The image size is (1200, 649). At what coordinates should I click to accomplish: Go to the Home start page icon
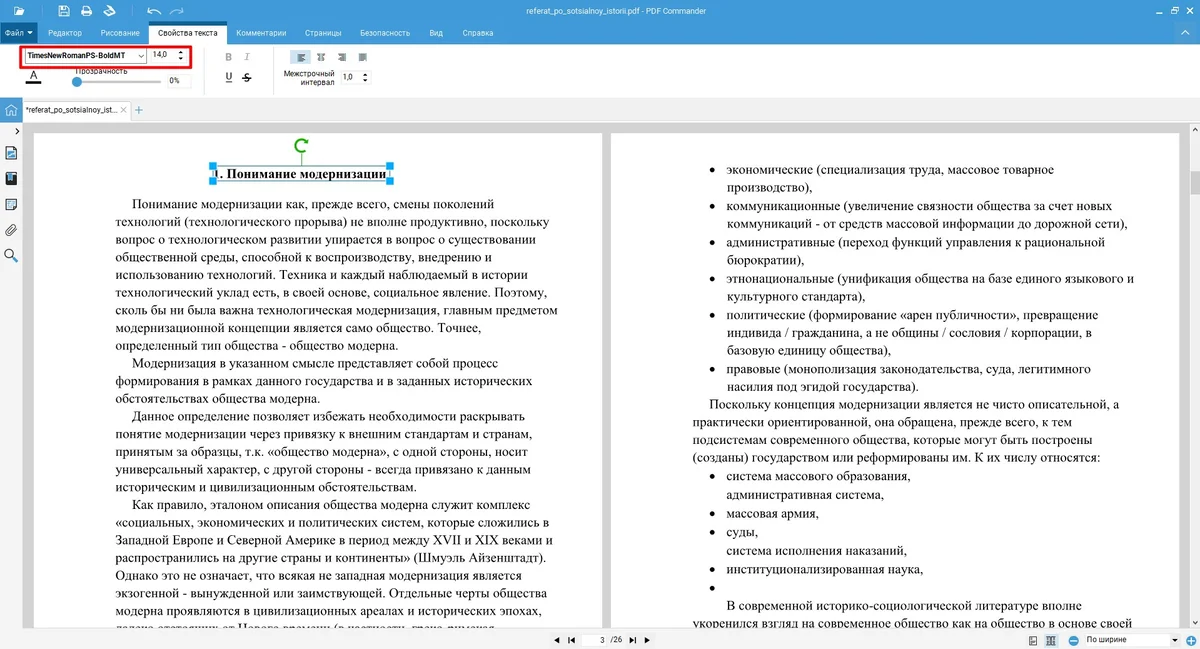coord(11,110)
